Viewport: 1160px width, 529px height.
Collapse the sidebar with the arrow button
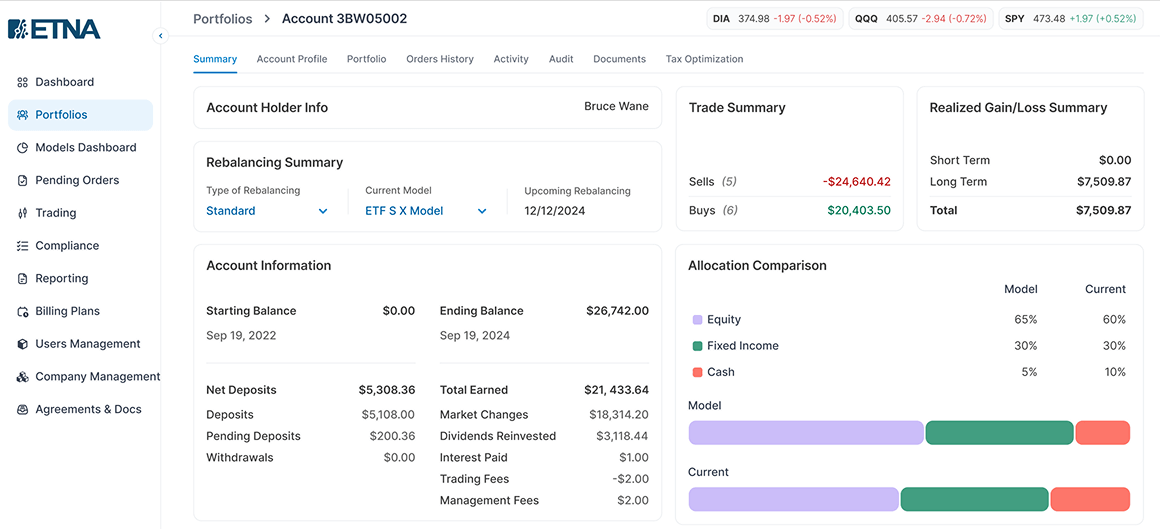click(x=161, y=36)
